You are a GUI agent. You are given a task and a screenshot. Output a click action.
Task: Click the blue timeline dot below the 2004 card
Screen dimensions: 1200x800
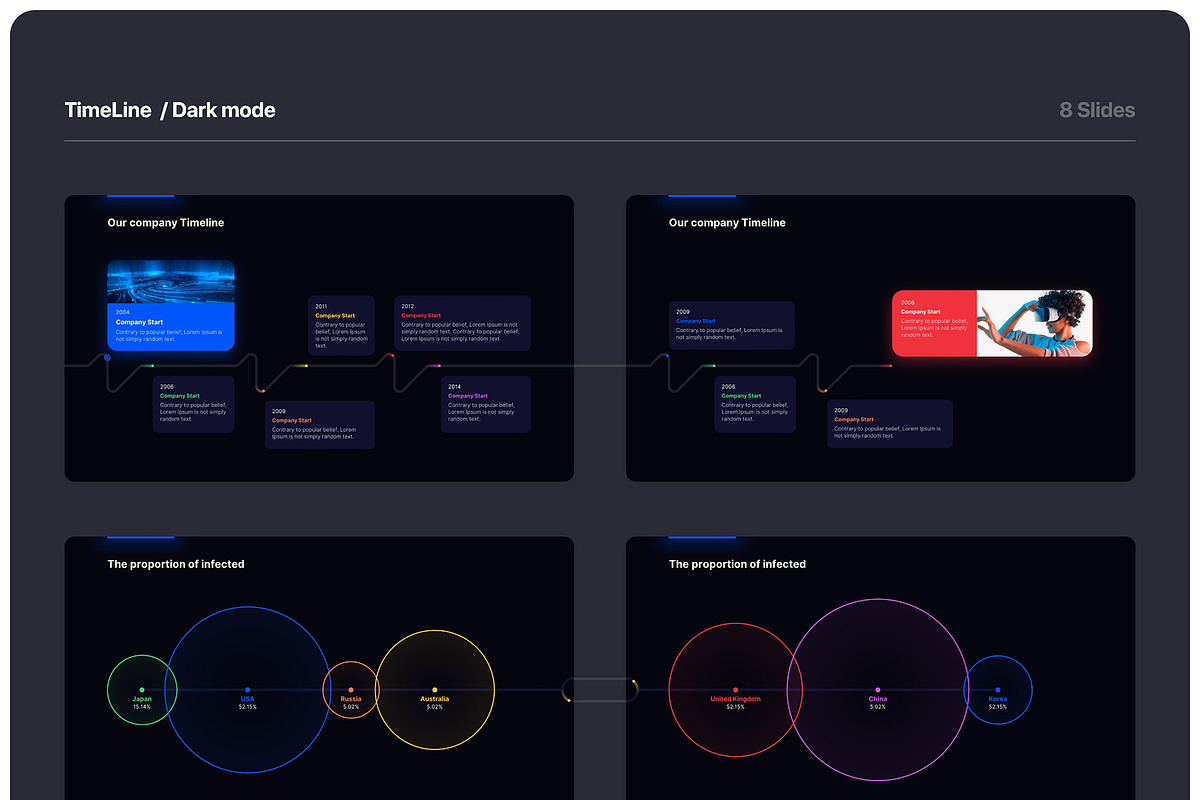tap(107, 356)
